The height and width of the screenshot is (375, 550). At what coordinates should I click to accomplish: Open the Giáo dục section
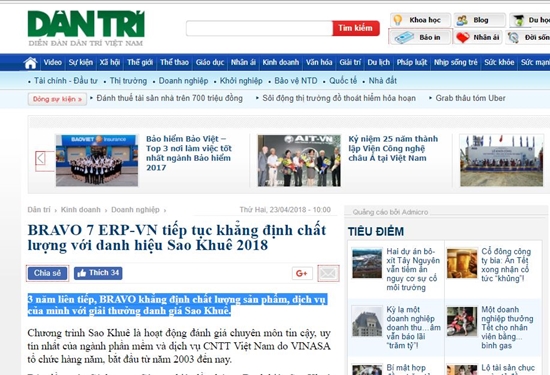pyautogui.click(x=210, y=62)
